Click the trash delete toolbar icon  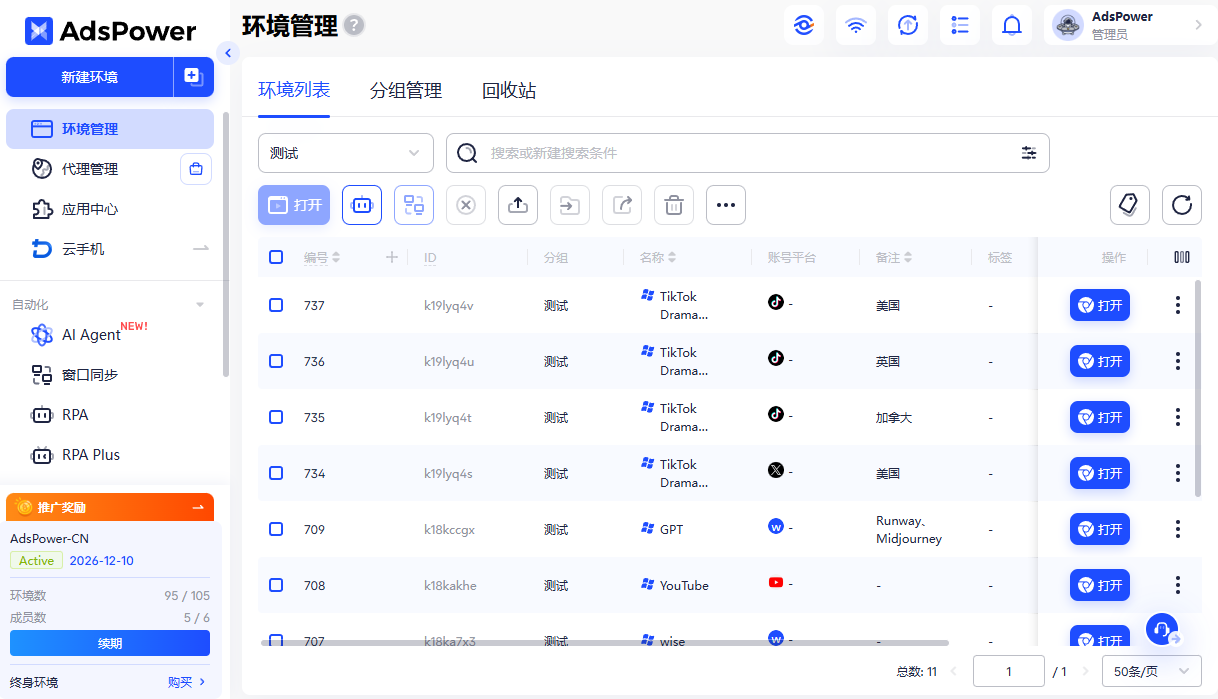coord(674,205)
